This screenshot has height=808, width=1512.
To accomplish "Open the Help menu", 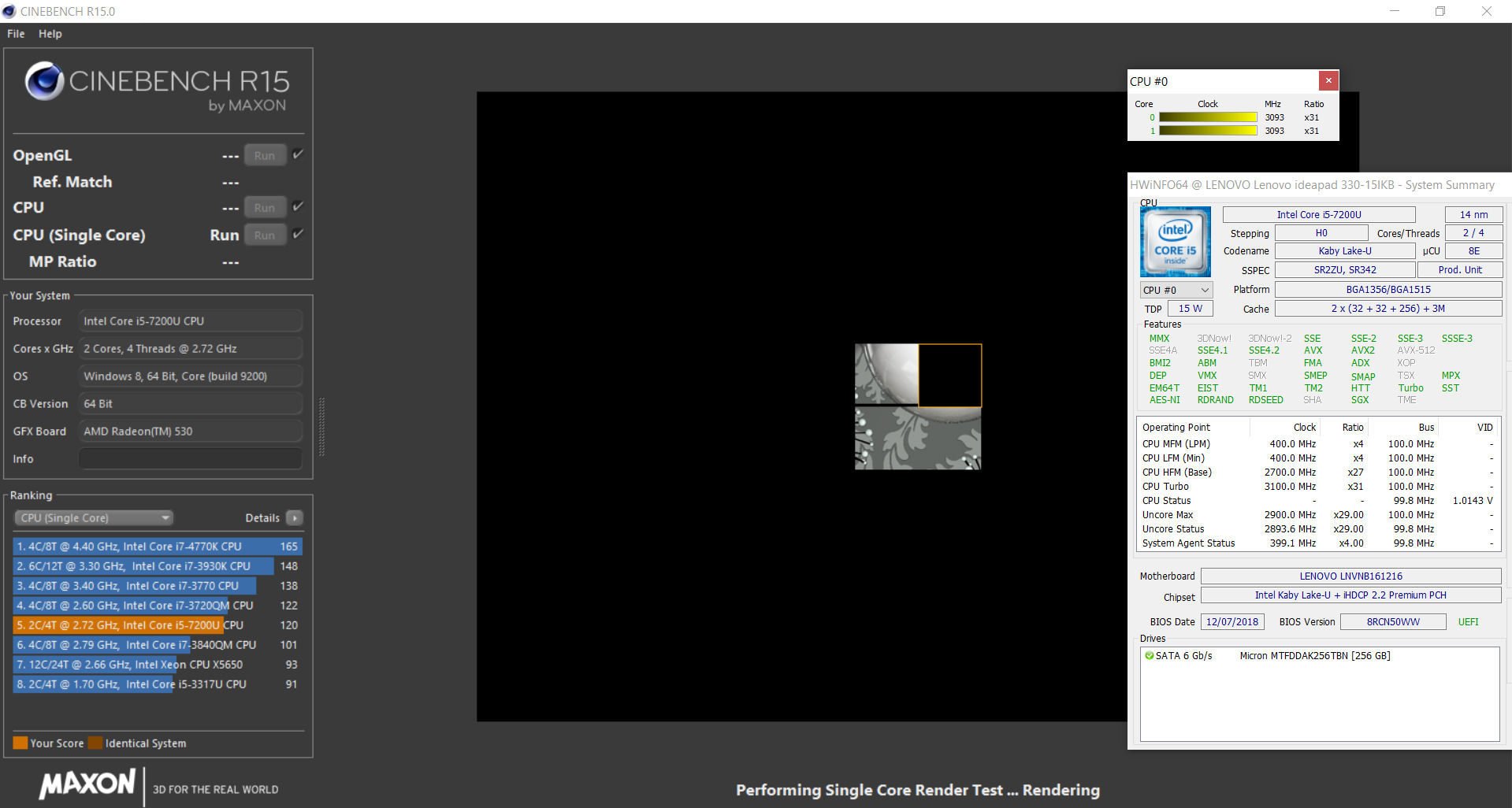I will tap(50, 34).
